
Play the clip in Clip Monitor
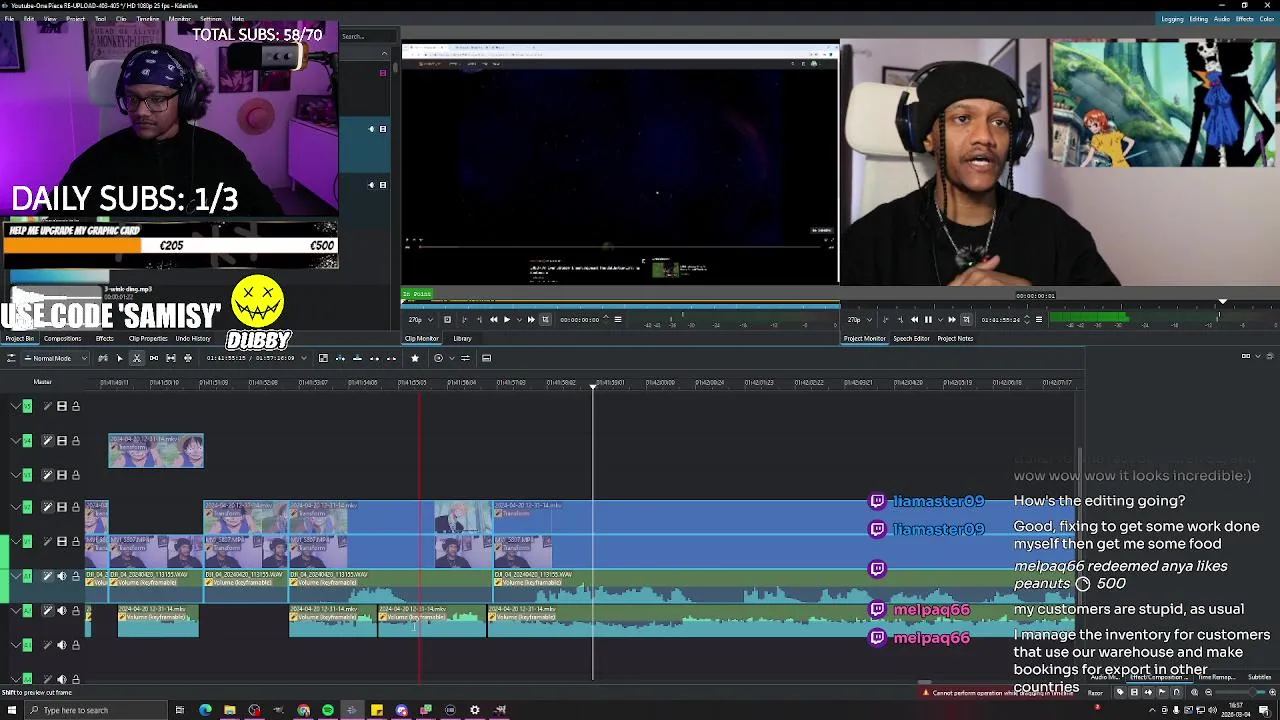click(507, 319)
